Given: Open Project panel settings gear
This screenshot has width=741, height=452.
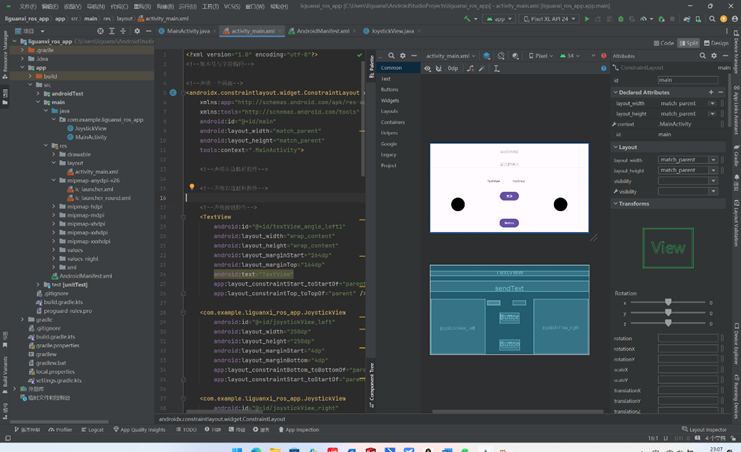Looking at the screenshot, I should pyautogui.click(x=137, y=31).
